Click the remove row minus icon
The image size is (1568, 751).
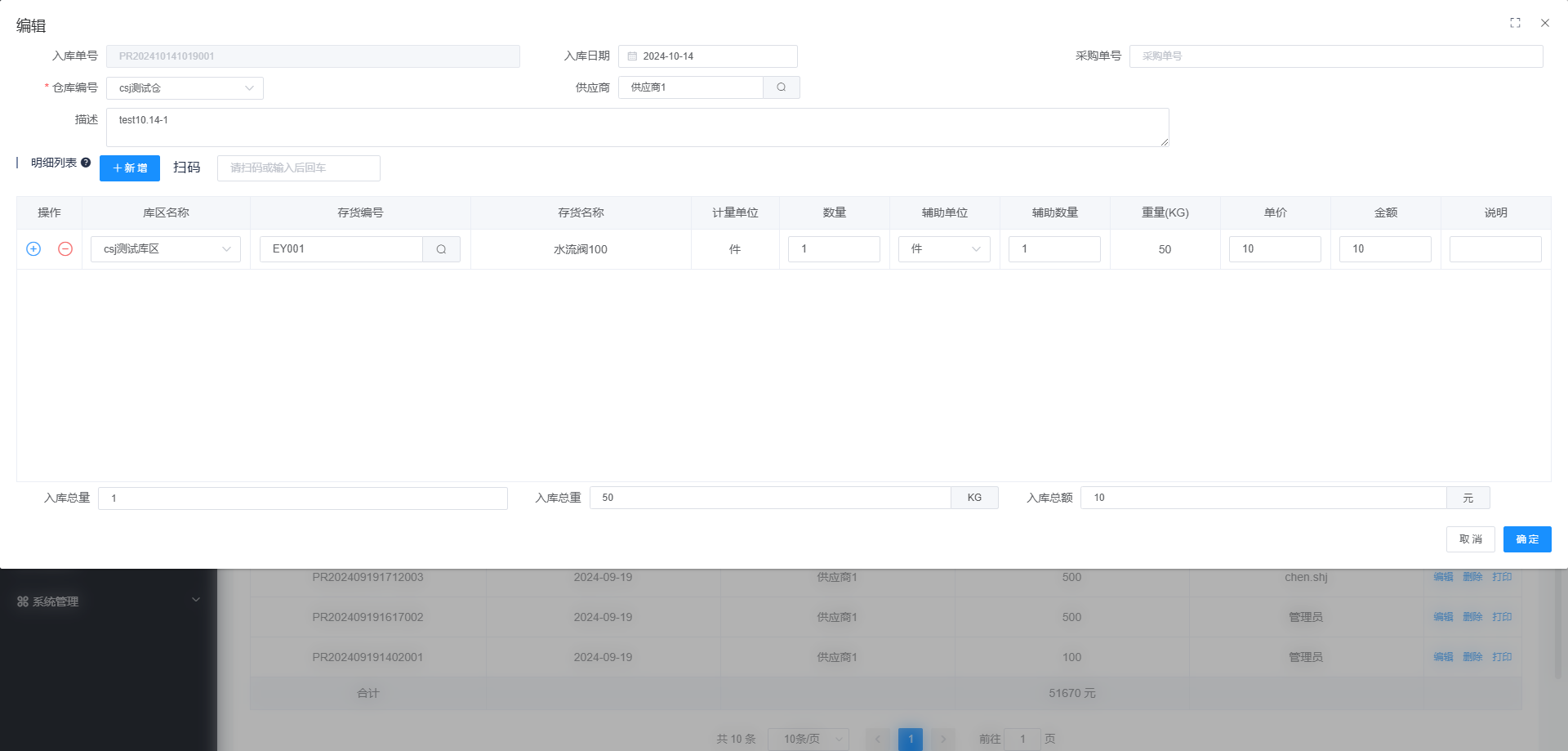65,249
